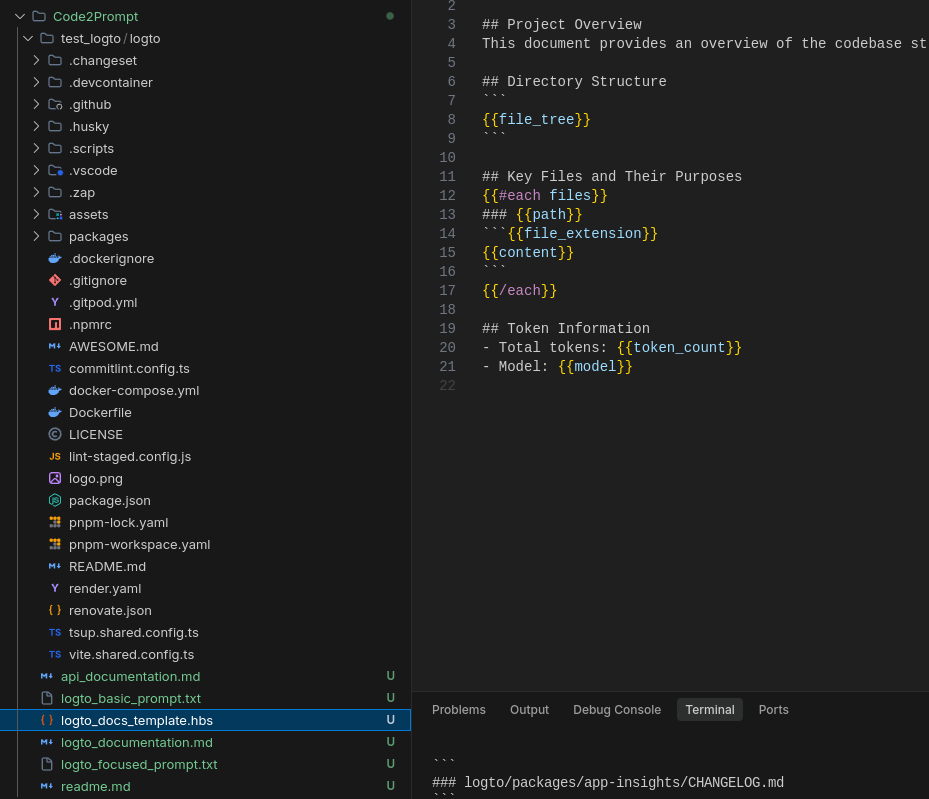Click the untracked U badge beside logto_documentation.md

tap(390, 742)
